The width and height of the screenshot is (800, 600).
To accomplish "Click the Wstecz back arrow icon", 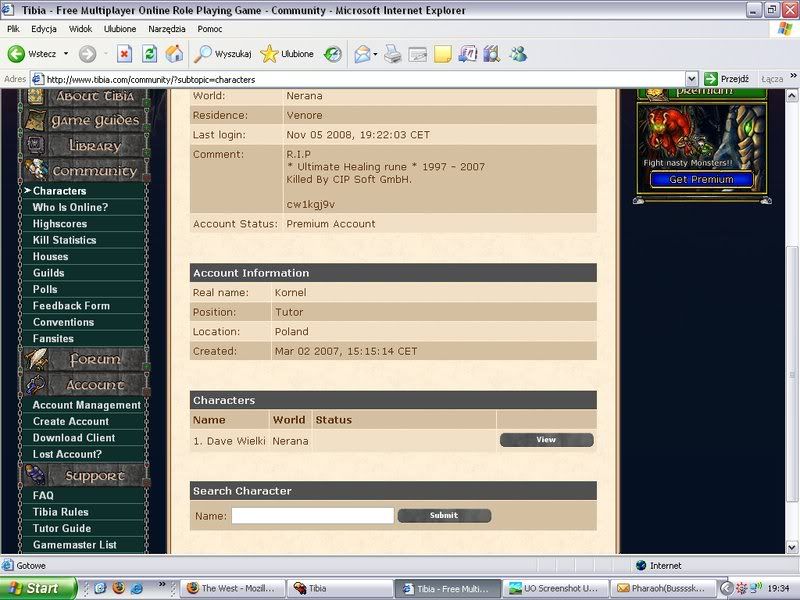I will pos(16,54).
